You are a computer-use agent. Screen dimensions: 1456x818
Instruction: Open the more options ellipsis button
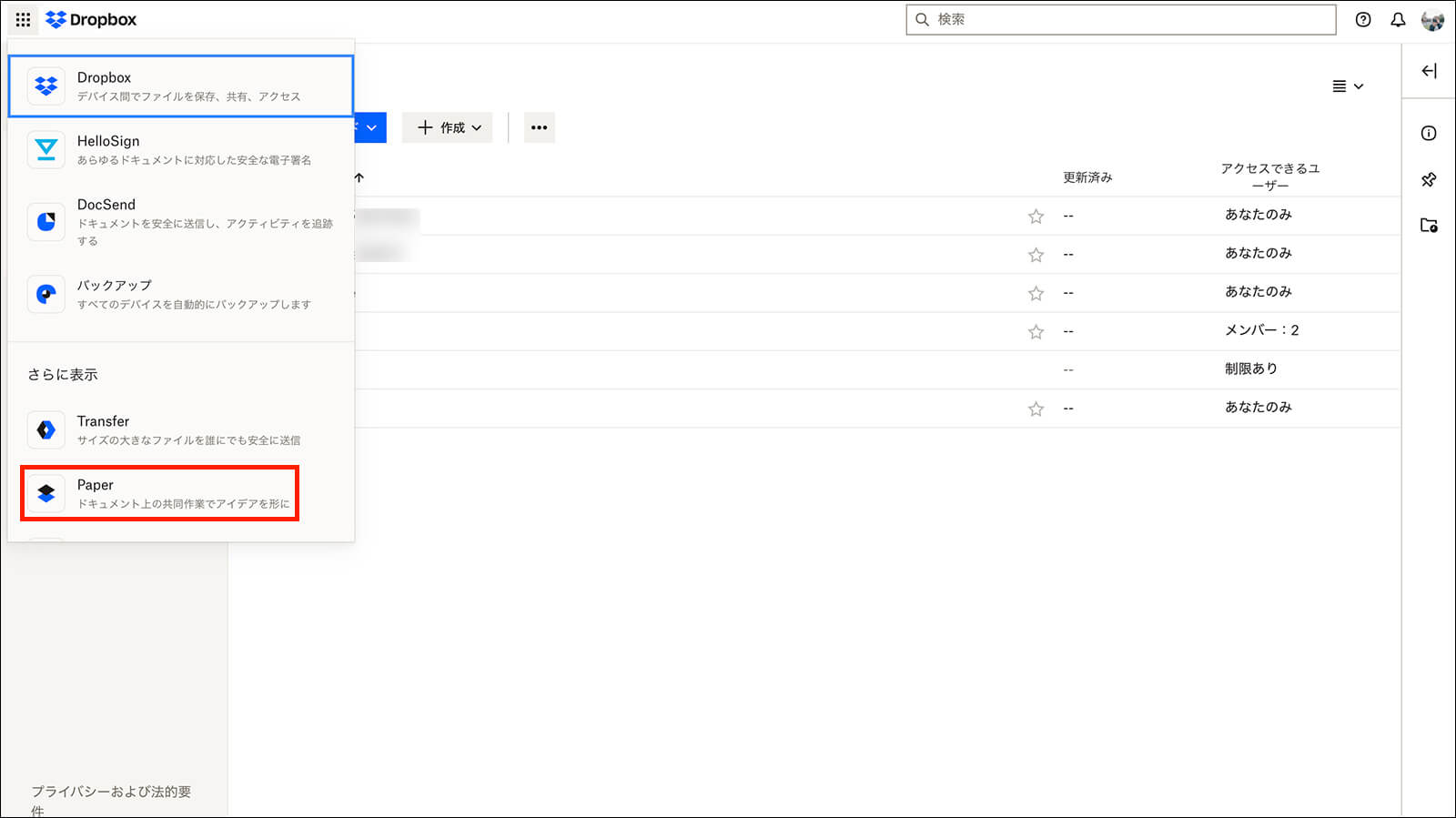(x=539, y=127)
